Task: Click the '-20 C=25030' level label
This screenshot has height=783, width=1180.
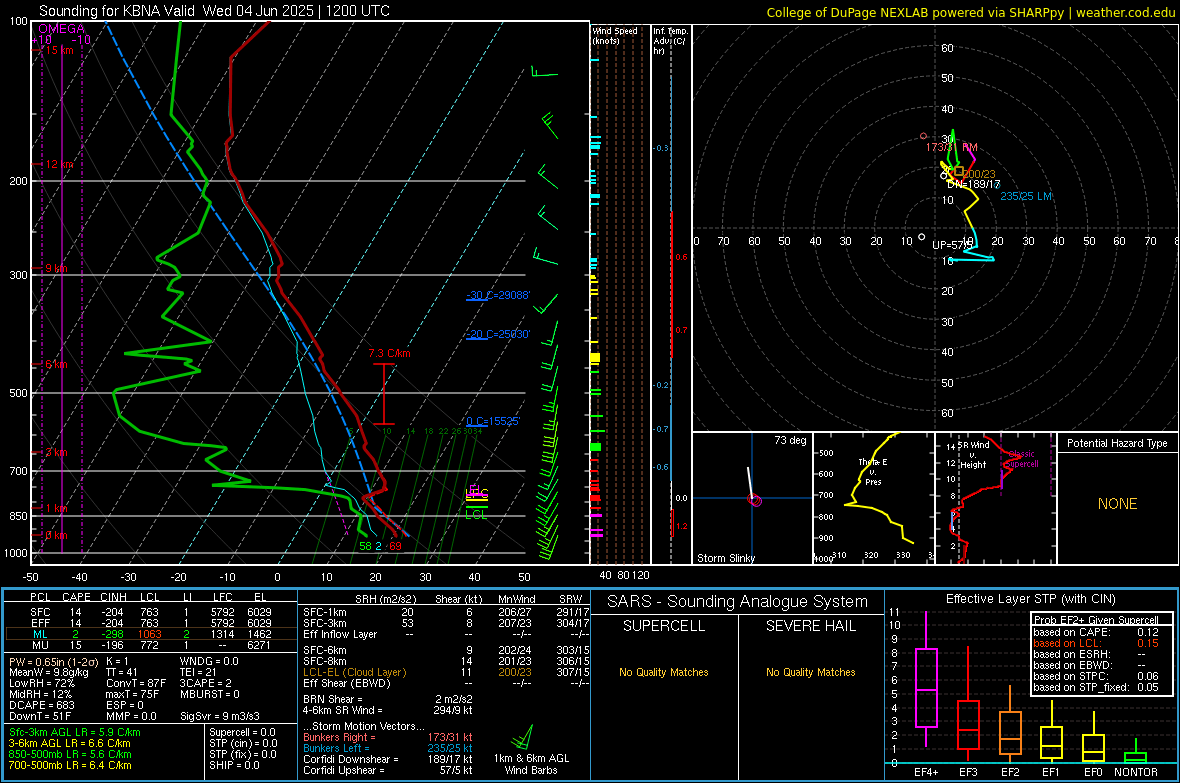Action: pos(497,334)
